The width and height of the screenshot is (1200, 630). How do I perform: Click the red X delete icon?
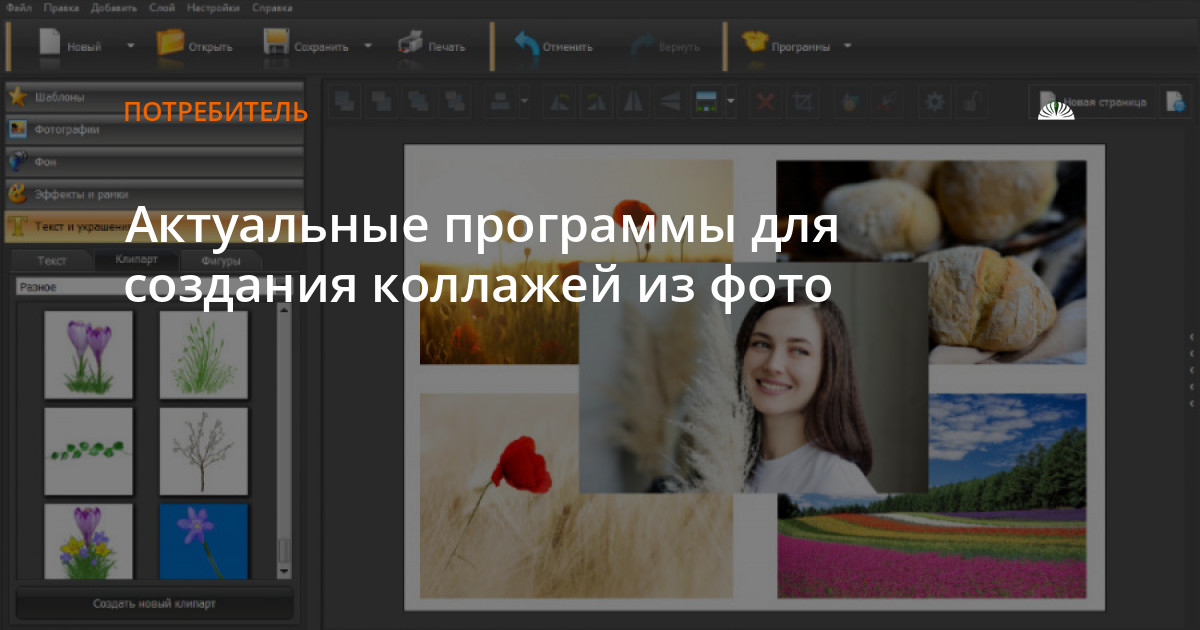[766, 101]
